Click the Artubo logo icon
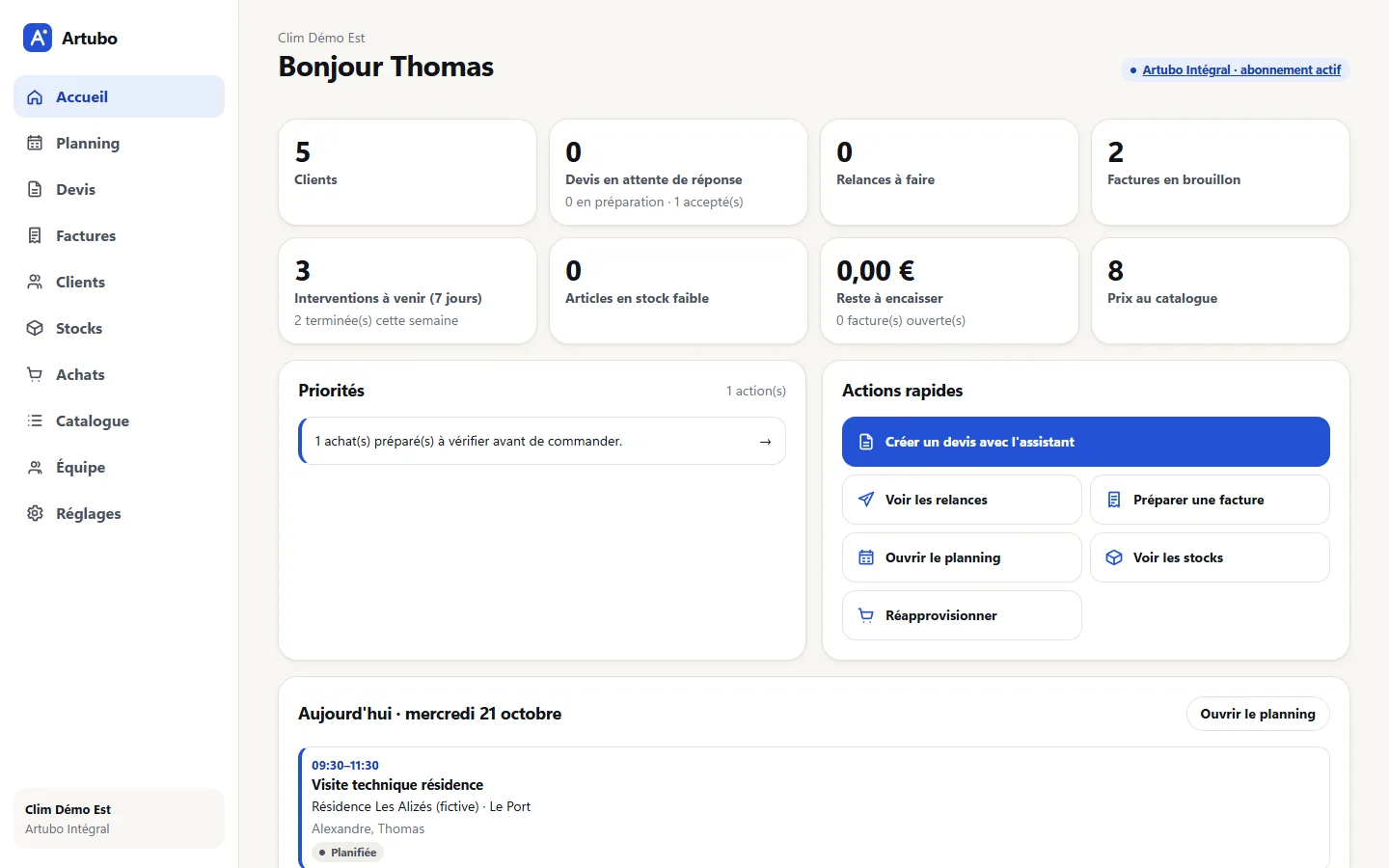This screenshot has height=868, width=1389. [x=38, y=38]
